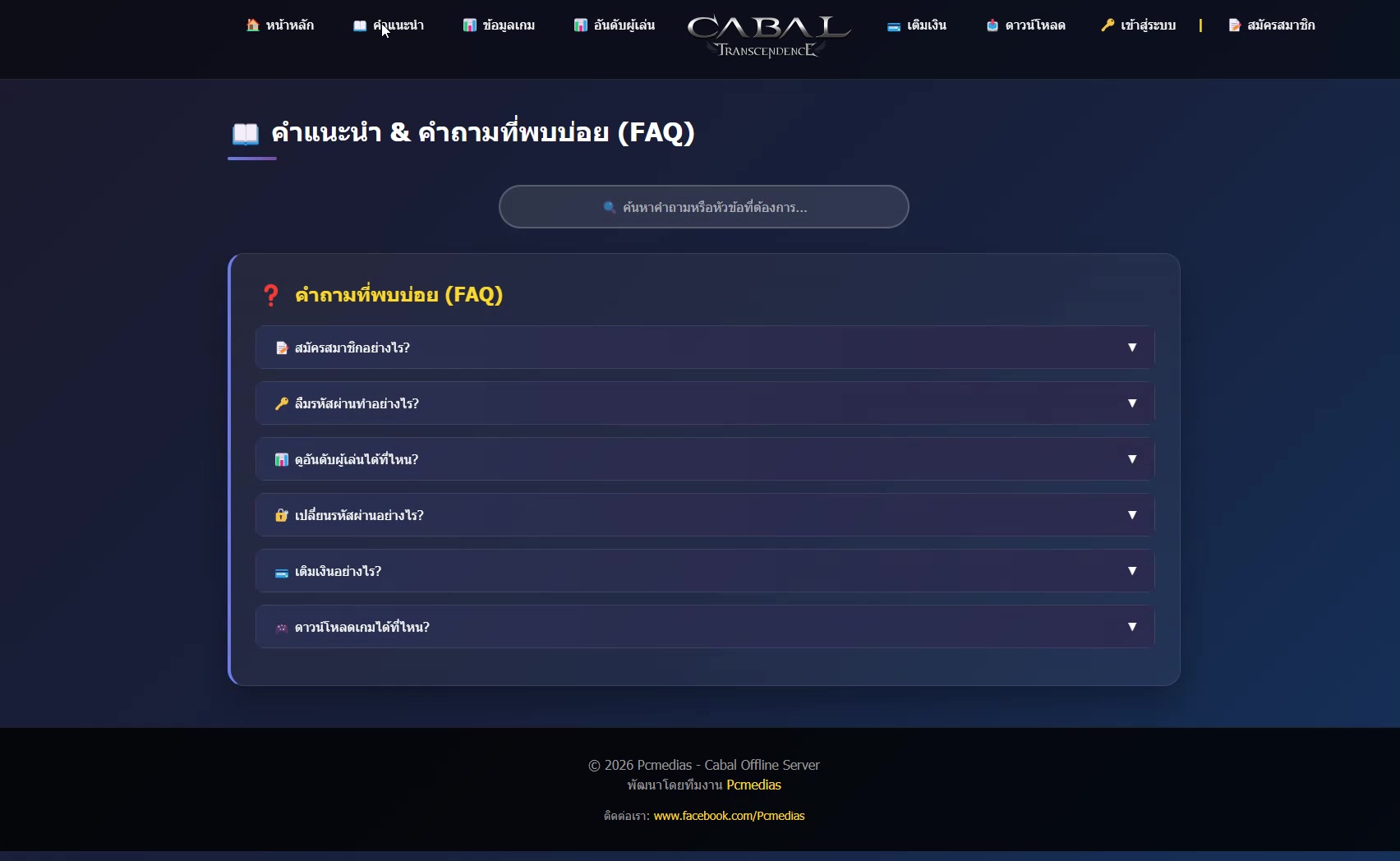Click the gamepad icon on ดาวน์โหลดเกม row
Screen dimensions: 1400x861
(x=282, y=628)
